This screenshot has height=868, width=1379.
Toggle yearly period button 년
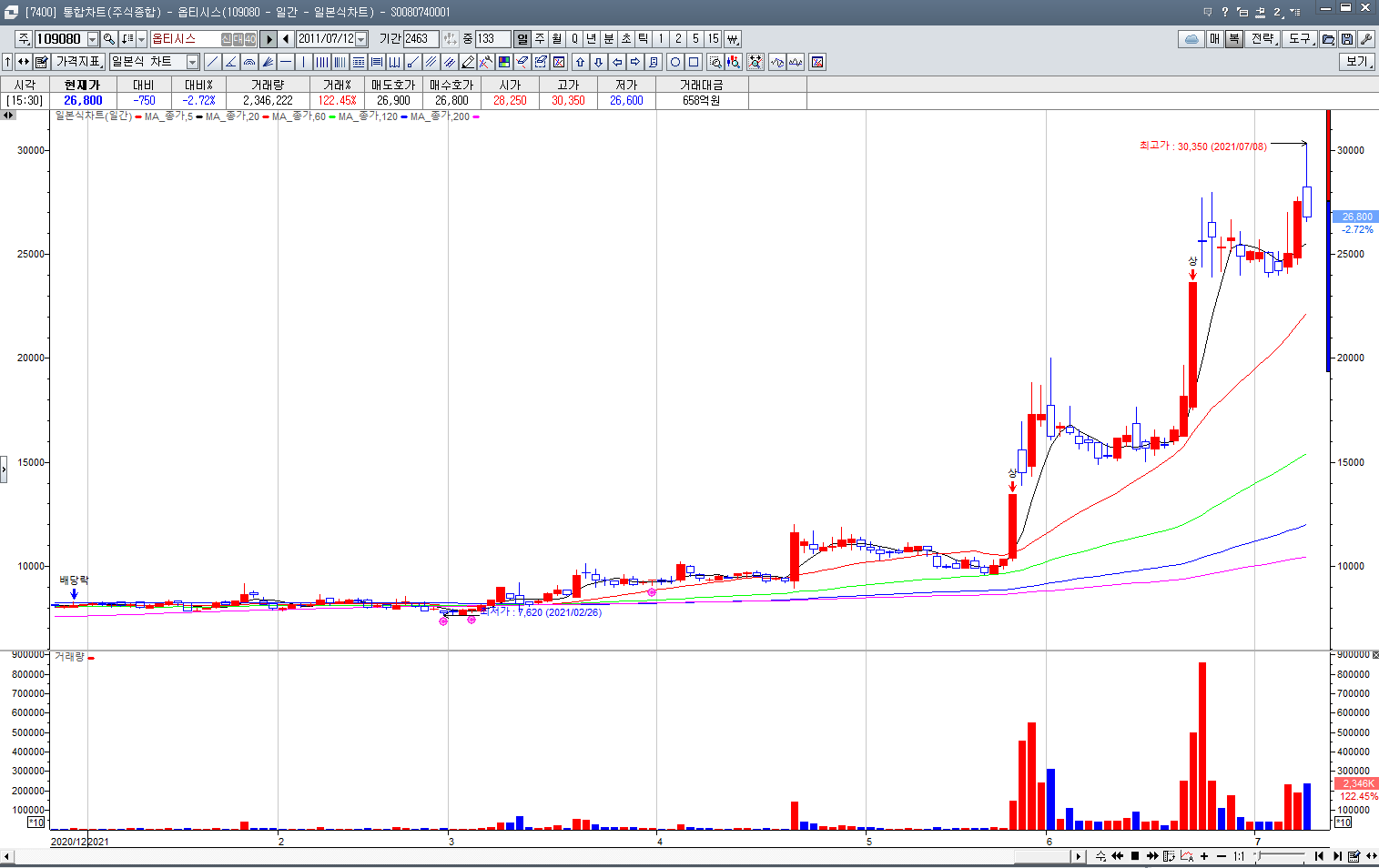(591, 39)
